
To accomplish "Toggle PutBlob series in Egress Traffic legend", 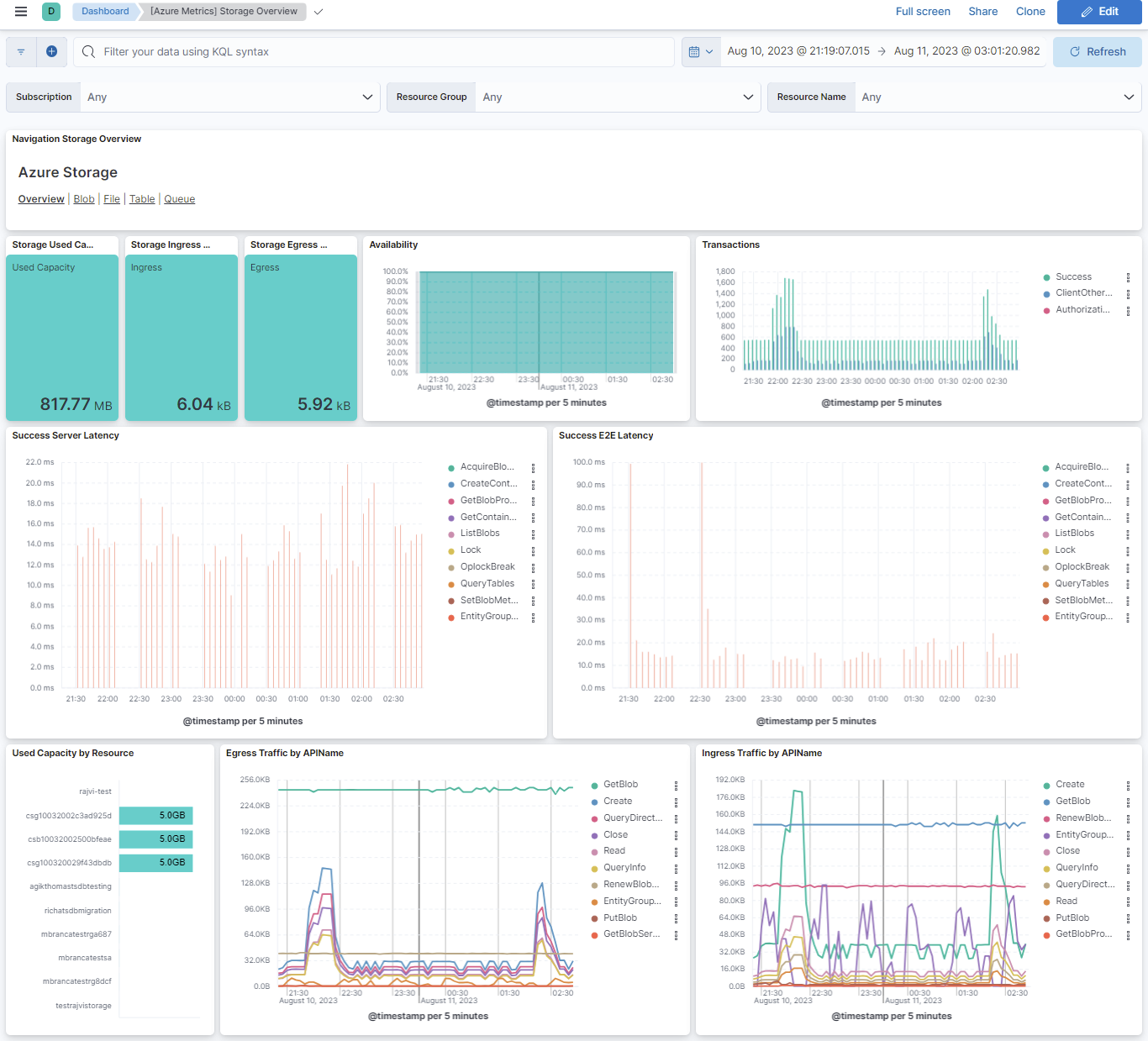I will tap(620, 918).
